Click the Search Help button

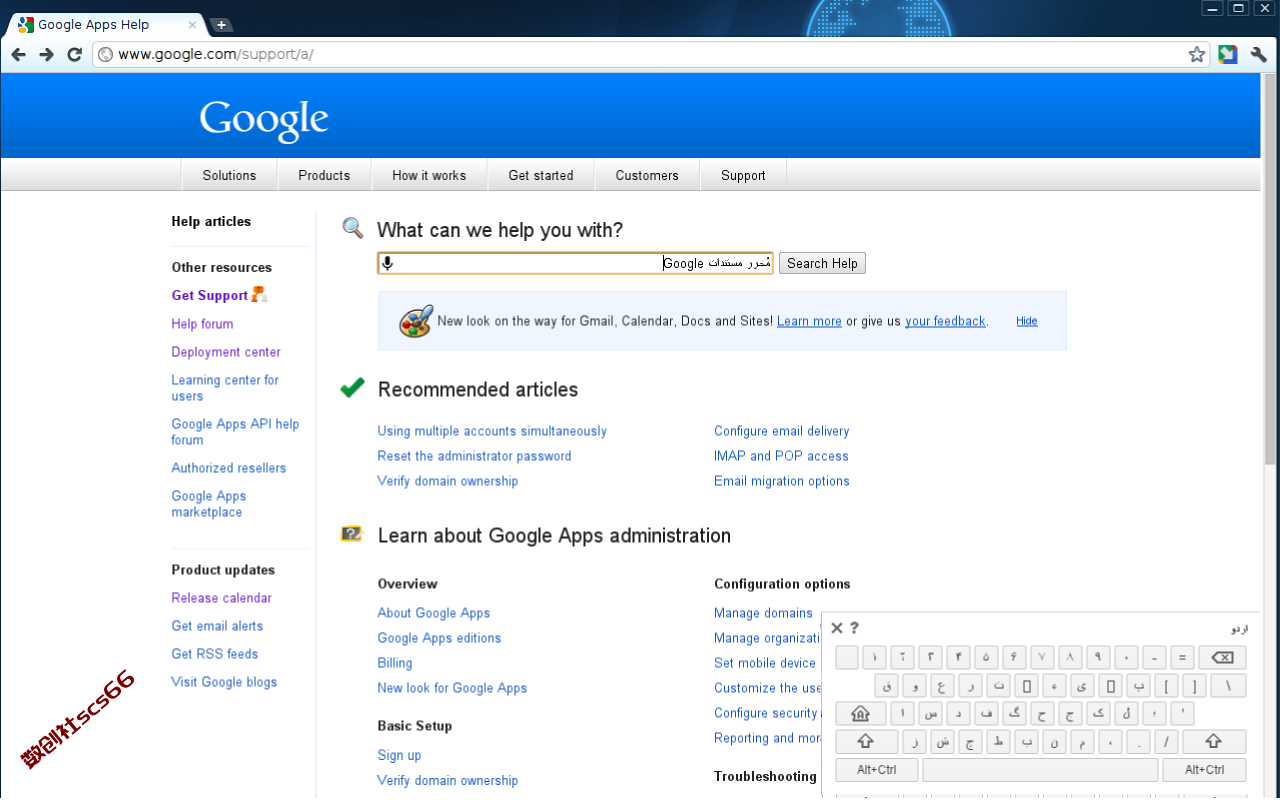[x=822, y=263]
